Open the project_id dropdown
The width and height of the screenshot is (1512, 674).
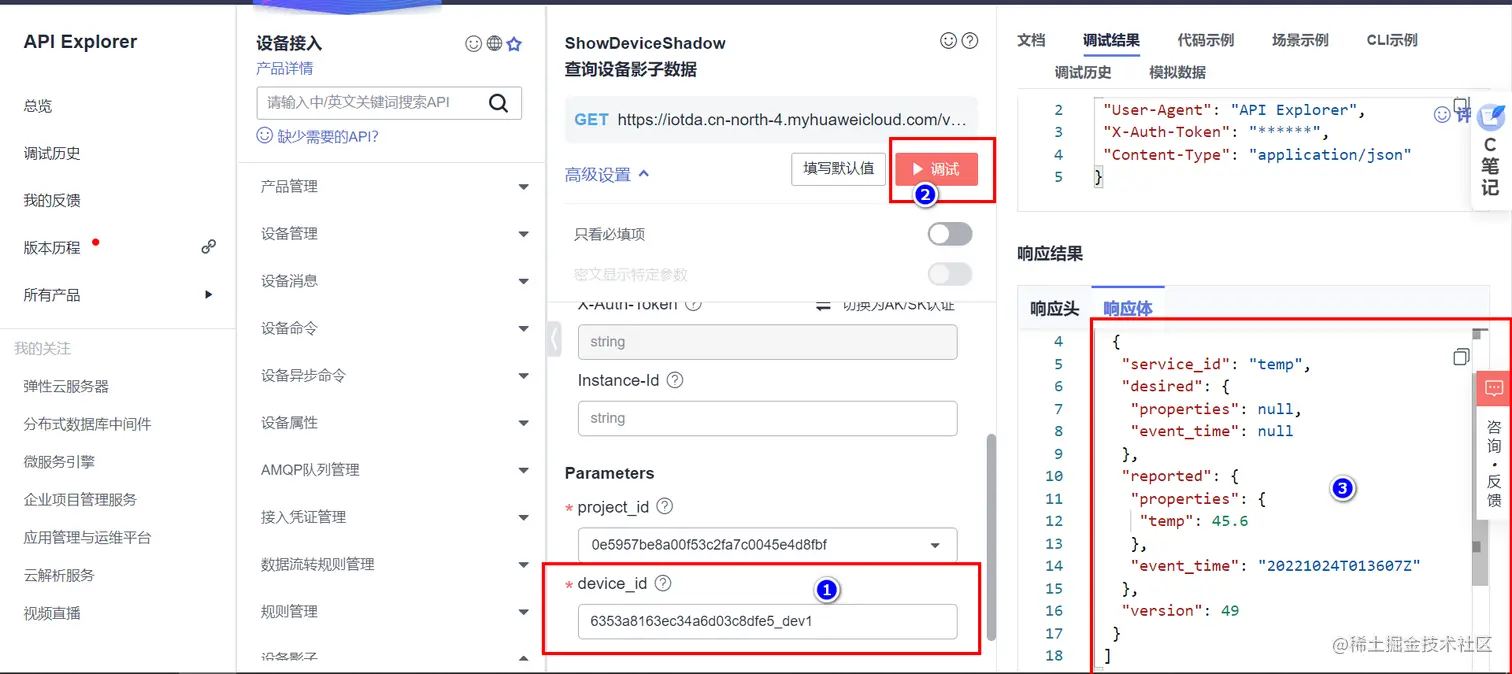(767, 545)
